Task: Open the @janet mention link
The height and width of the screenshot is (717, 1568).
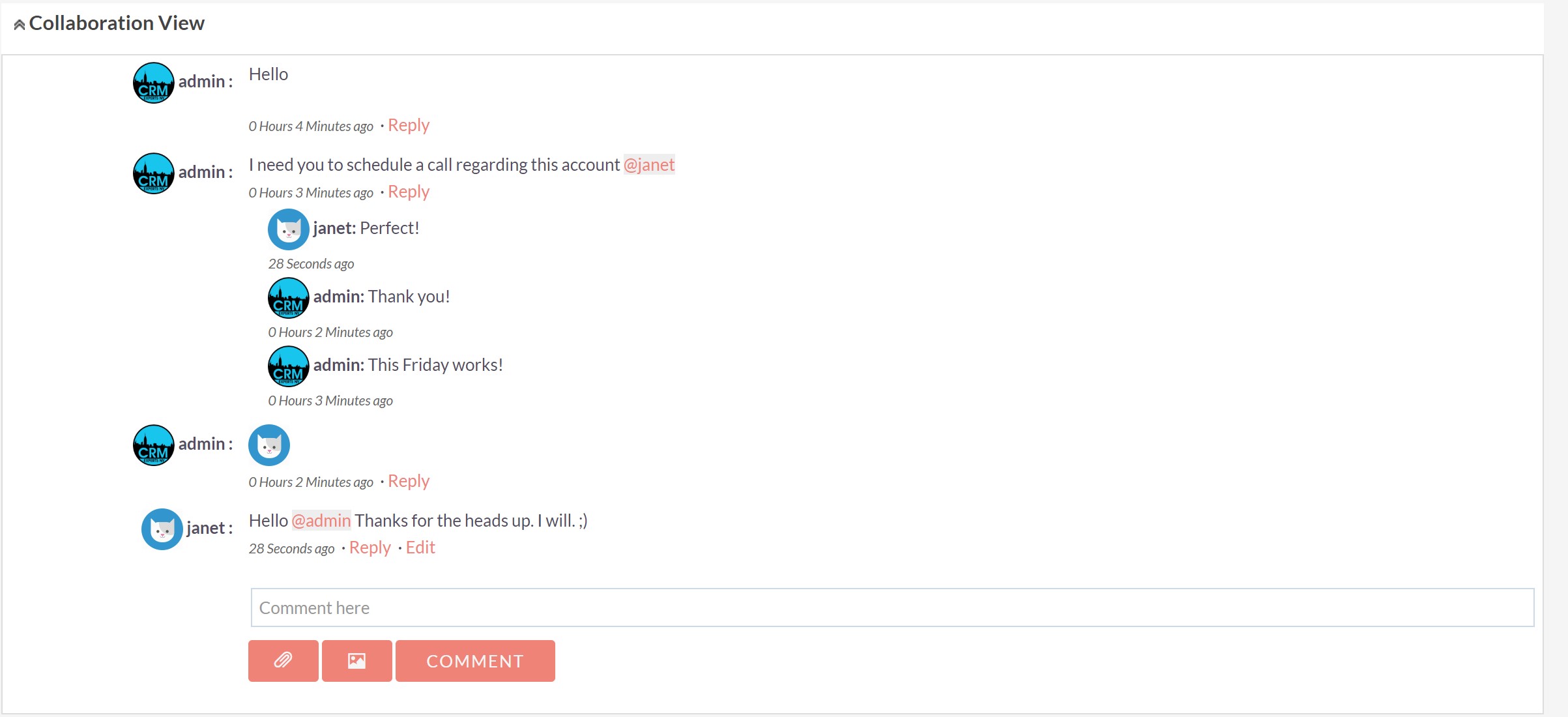Action: (649, 164)
